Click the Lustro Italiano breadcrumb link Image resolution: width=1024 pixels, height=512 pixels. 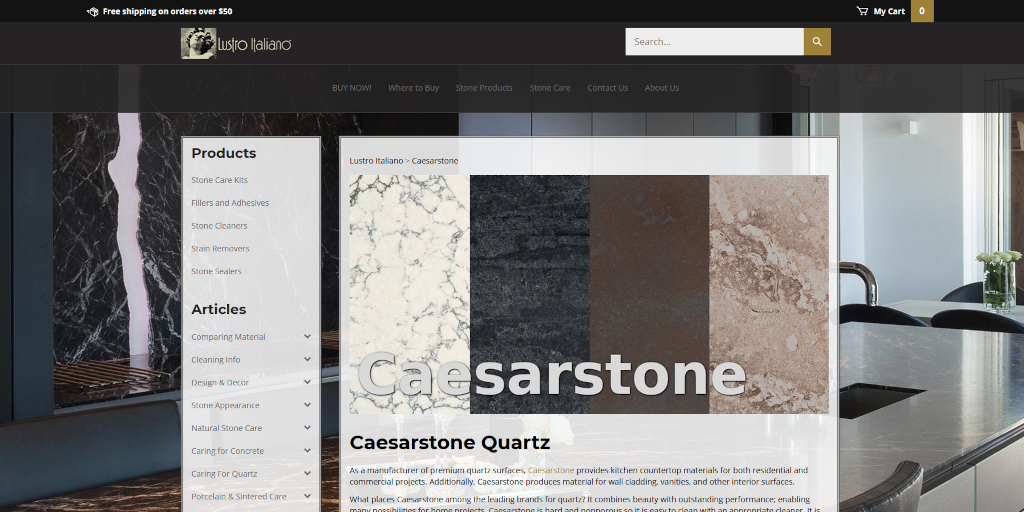pos(376,161)
